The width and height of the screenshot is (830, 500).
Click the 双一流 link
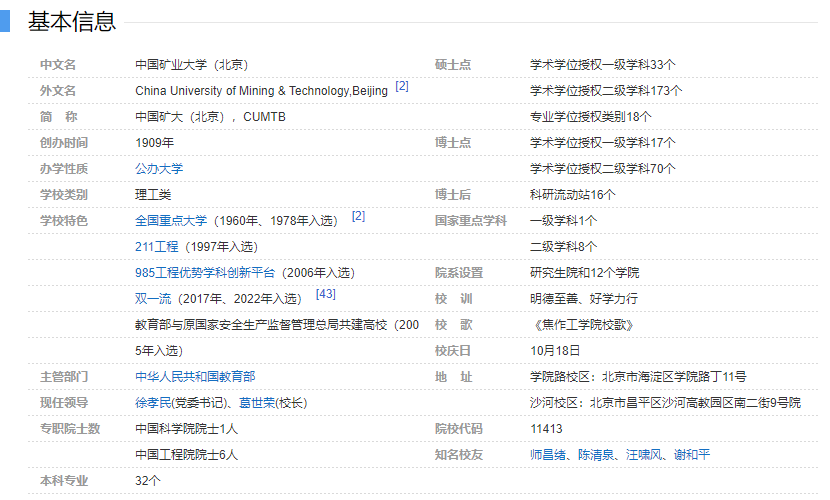[153, 298]
